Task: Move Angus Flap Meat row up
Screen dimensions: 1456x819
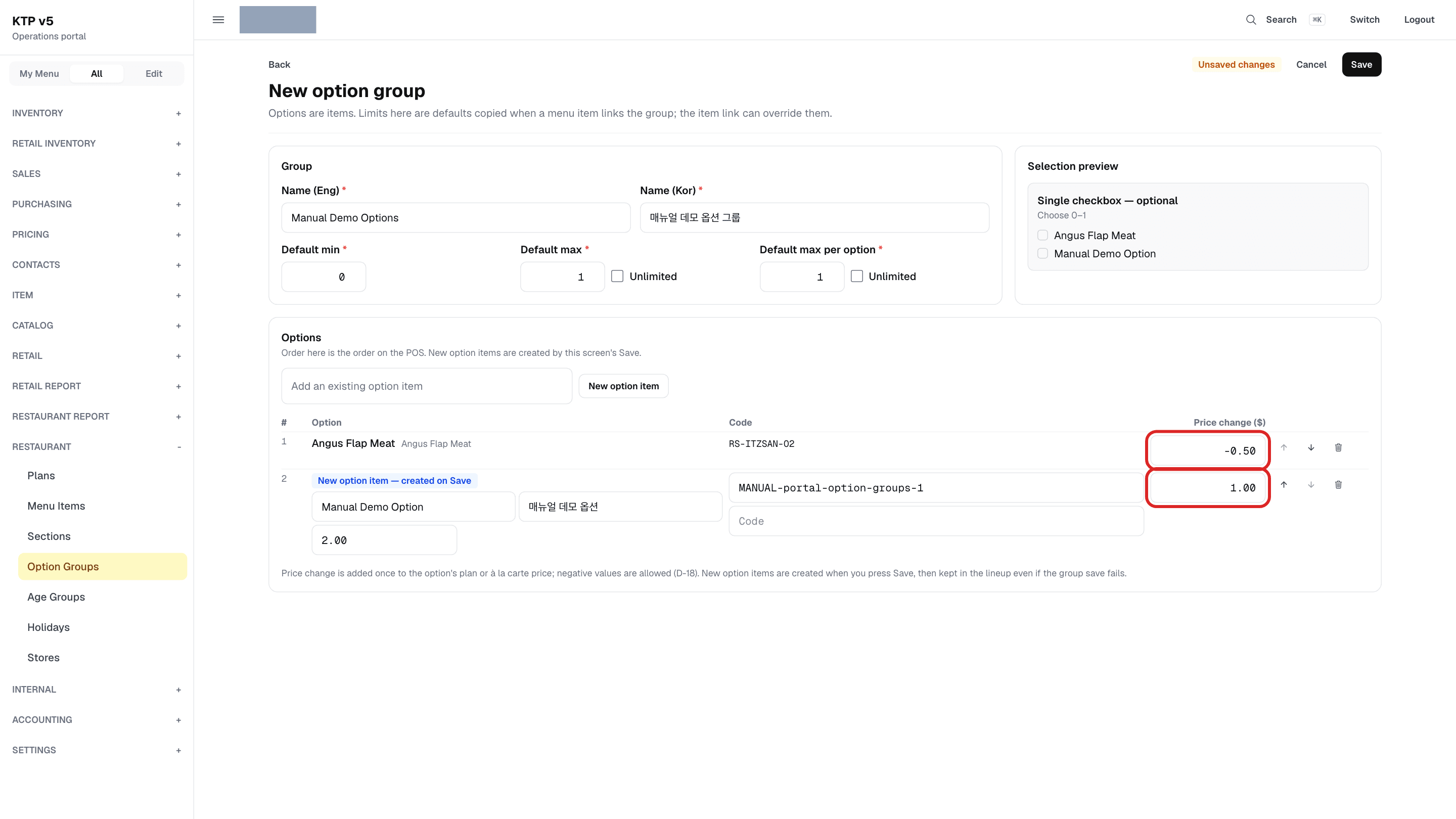Action: coord(1284,447)
